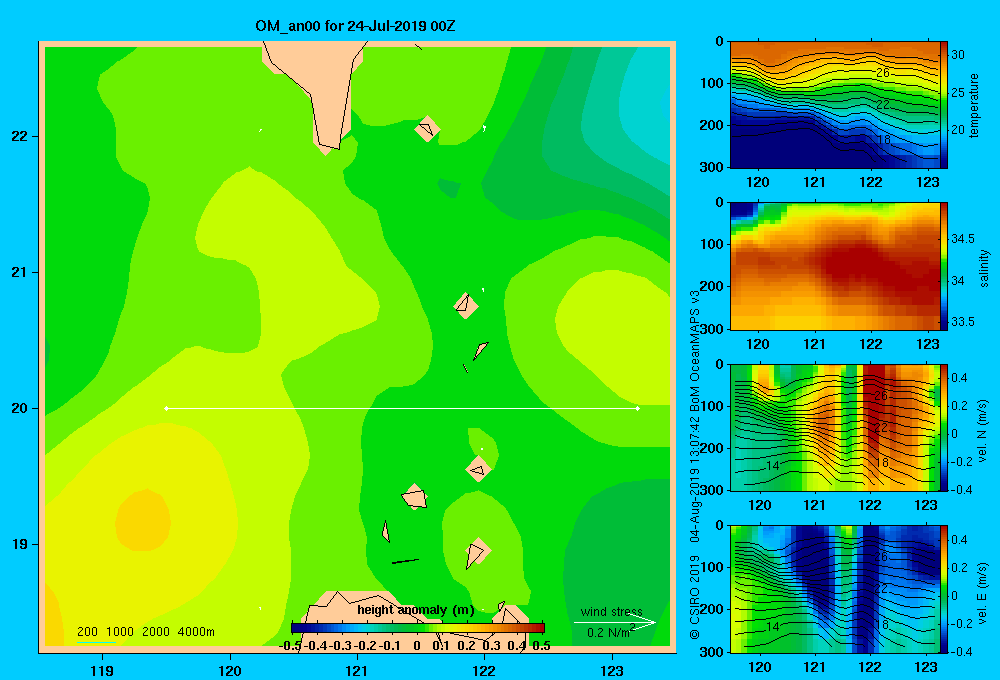Image resolution: width=1000 pixels, height=680 pixels.
Task: Click the vertical 'salinity' axis label
Action: pyautogui.click(x=984, y=268)
